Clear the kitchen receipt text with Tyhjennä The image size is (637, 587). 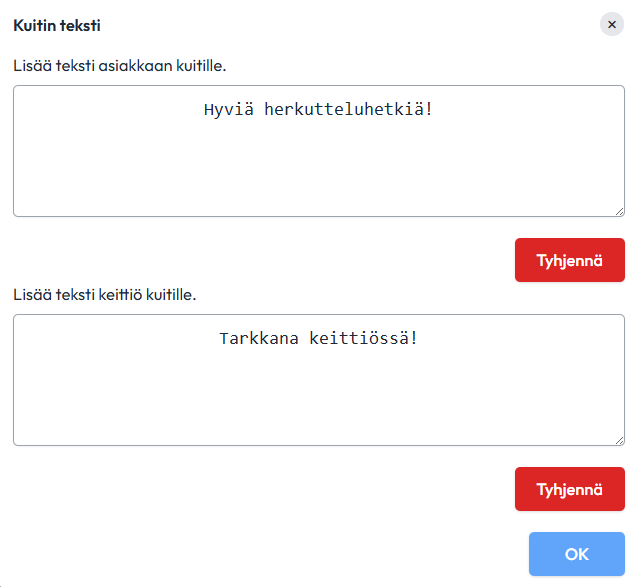coord(570,489)
